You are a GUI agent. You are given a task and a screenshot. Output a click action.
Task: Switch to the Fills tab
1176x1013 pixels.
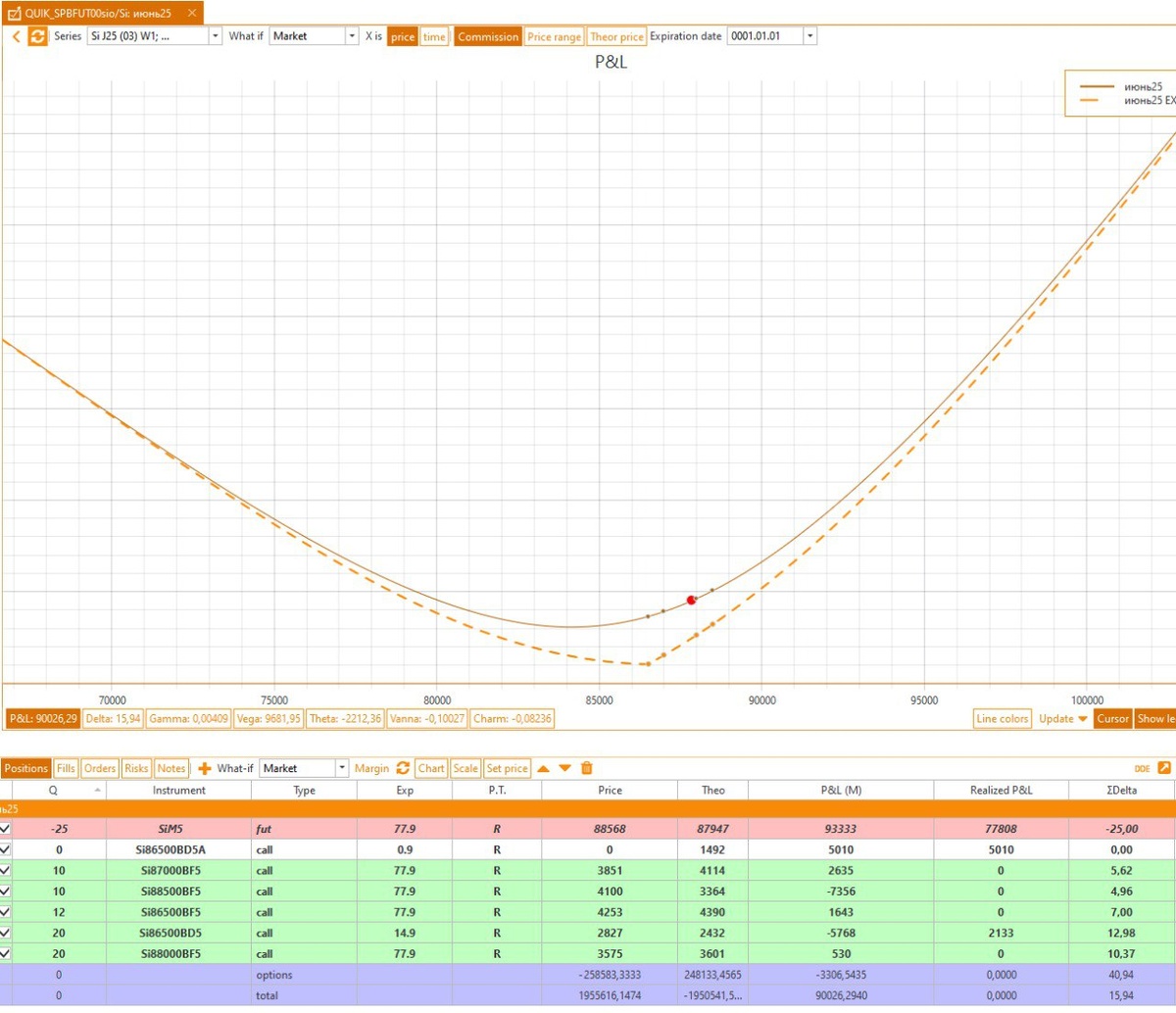click(66, 768)
